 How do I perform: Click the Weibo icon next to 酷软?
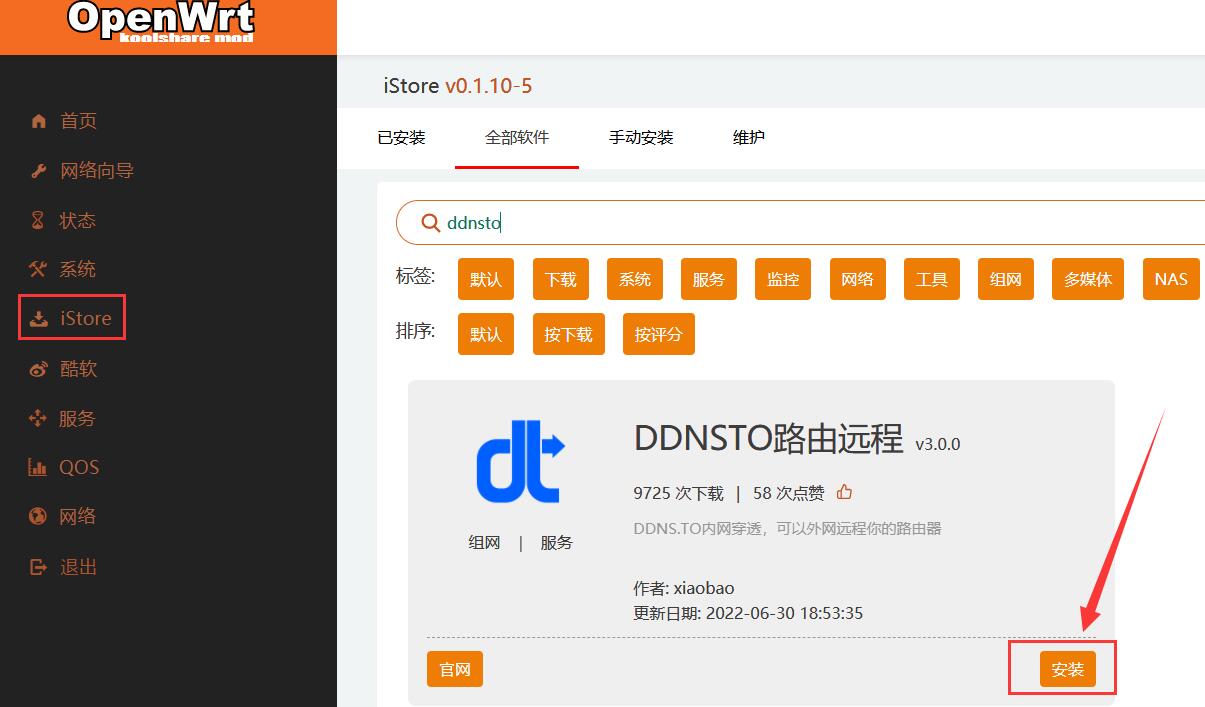click(x=39, y=369)
